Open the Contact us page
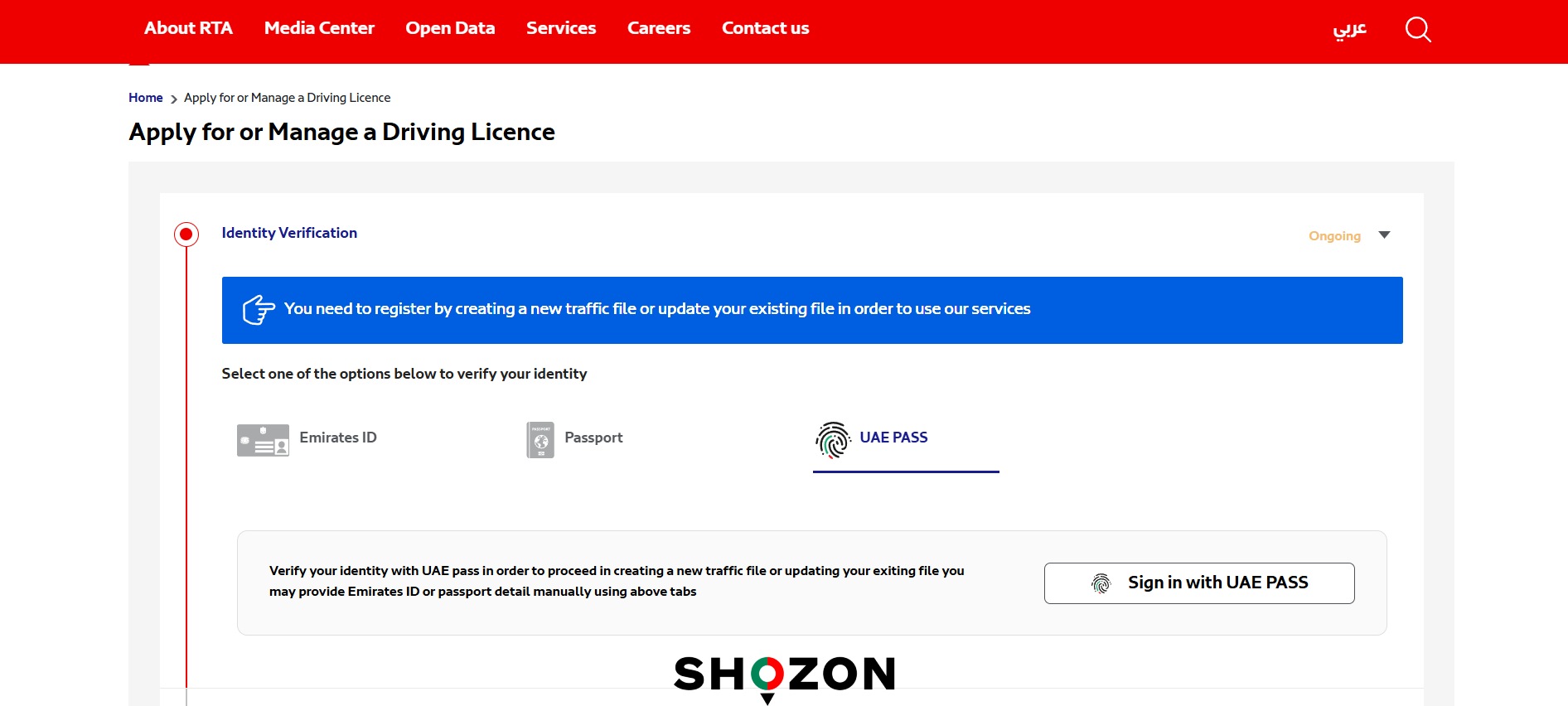 tap(765, 28)
